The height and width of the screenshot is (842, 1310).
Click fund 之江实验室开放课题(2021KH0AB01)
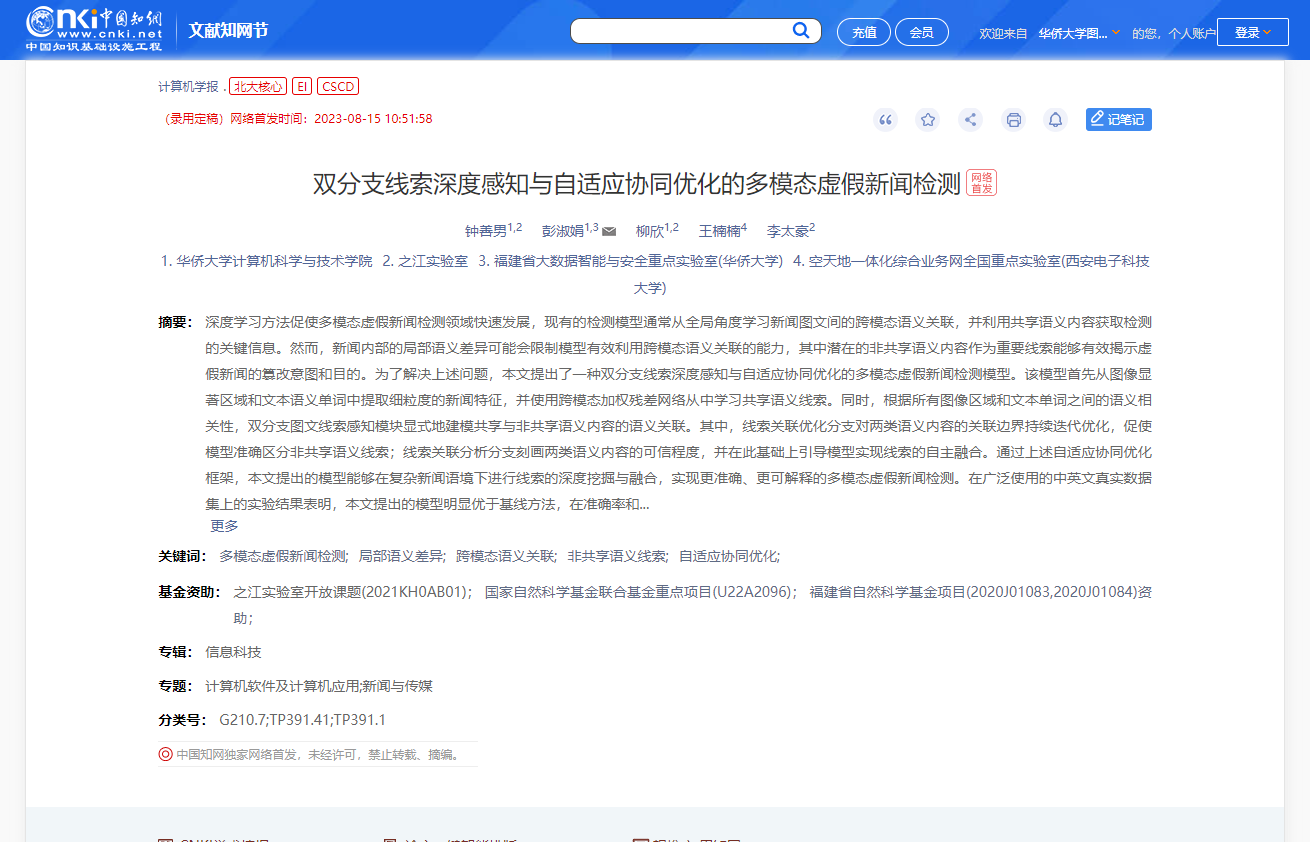click(x=353, y=592)
